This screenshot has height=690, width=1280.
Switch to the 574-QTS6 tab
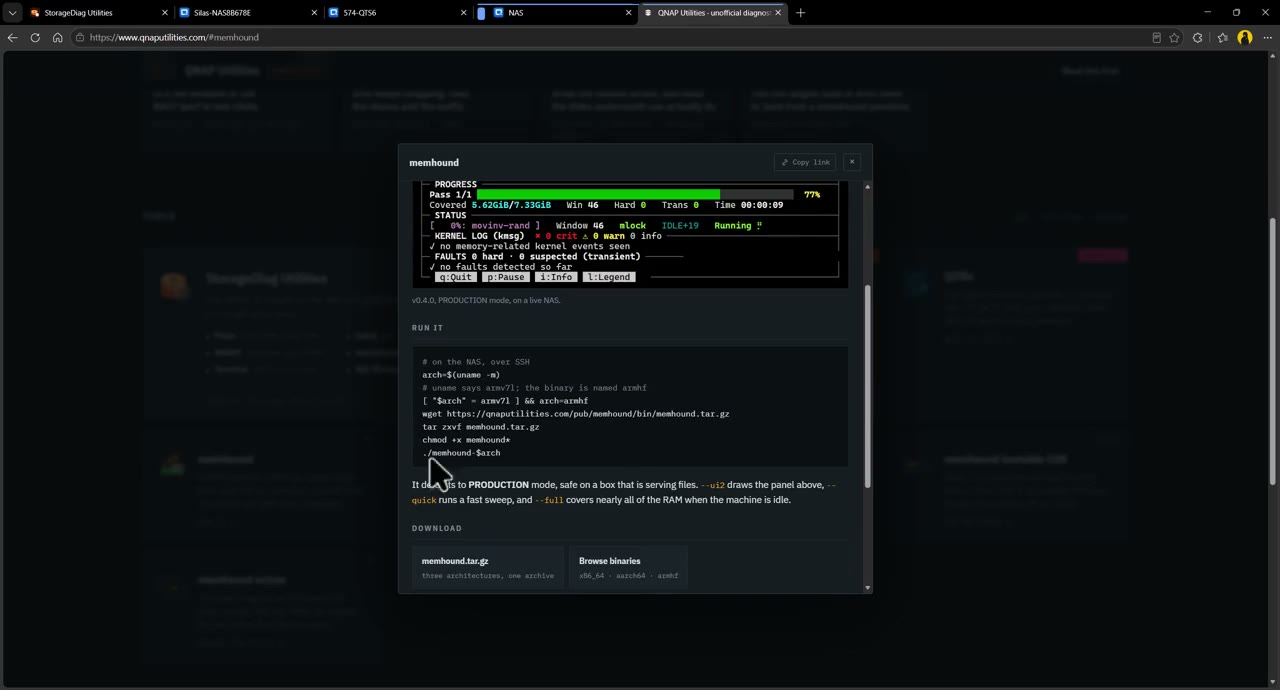(x=398, y=13)
